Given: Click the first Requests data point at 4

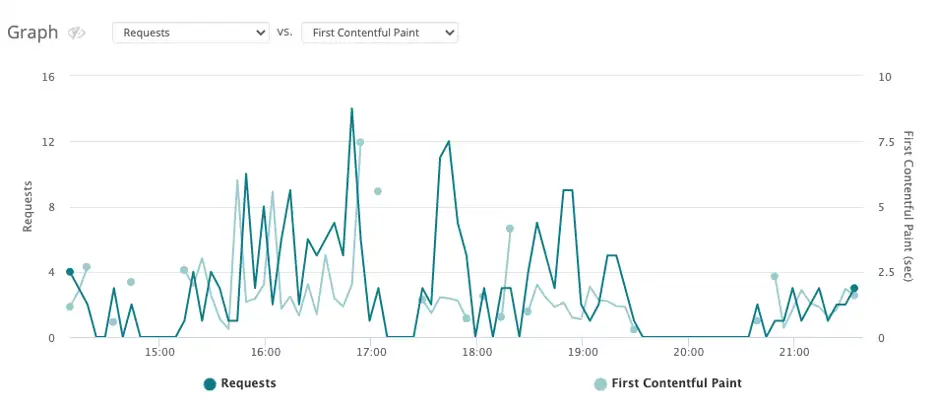Looking at the screenshot, I should (70, 272).
